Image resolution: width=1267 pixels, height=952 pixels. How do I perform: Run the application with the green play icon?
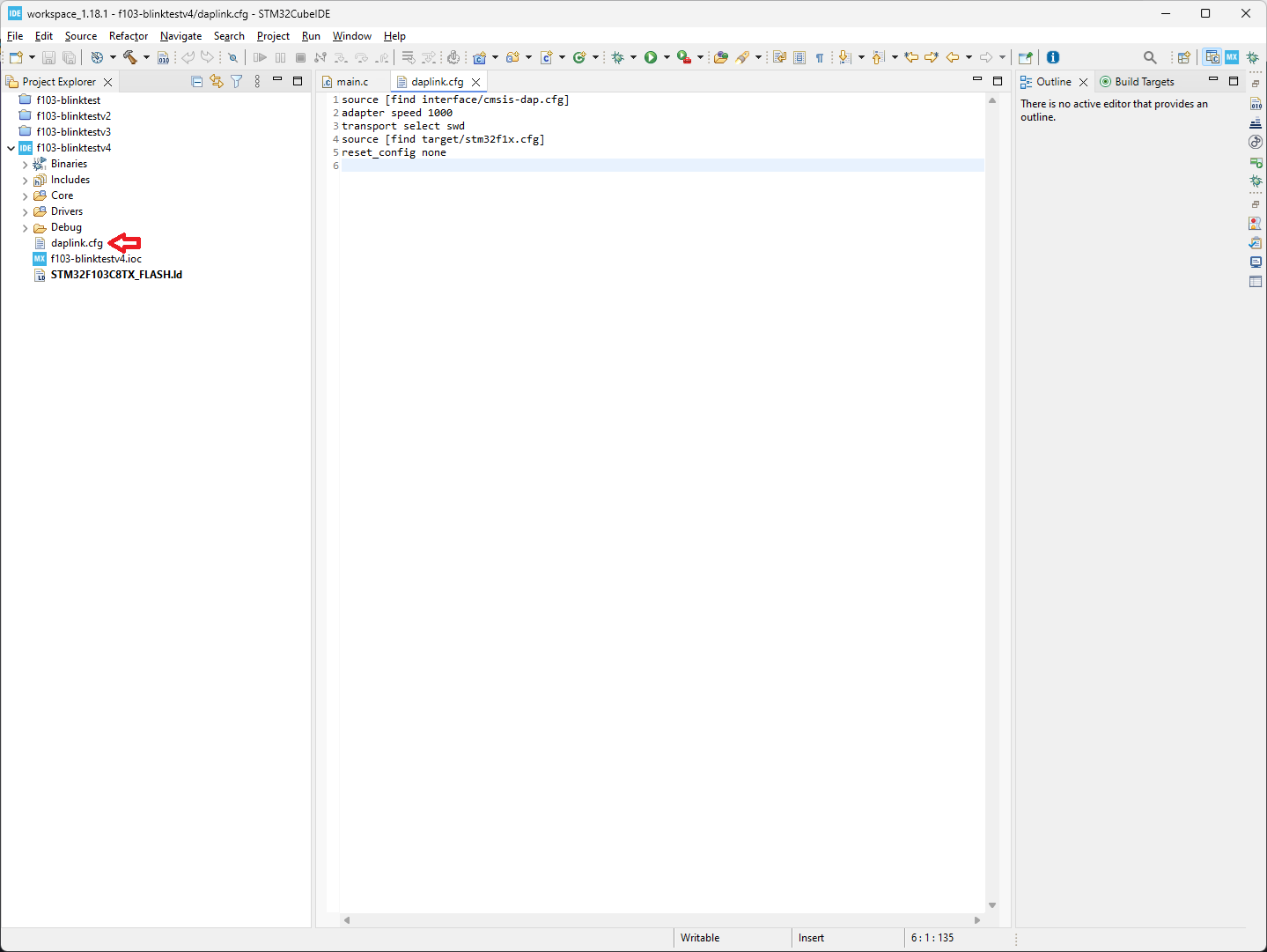click(x=652, y=56)
